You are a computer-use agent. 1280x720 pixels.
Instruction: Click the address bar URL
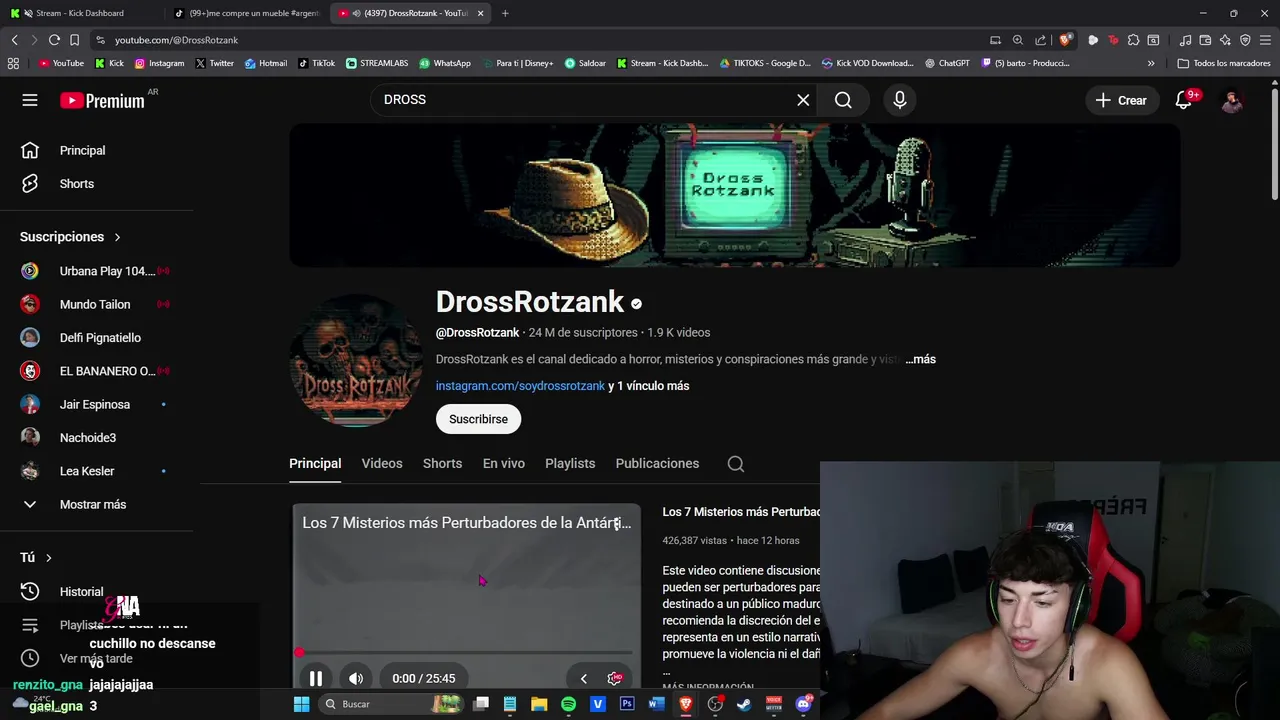pos(176,40)
